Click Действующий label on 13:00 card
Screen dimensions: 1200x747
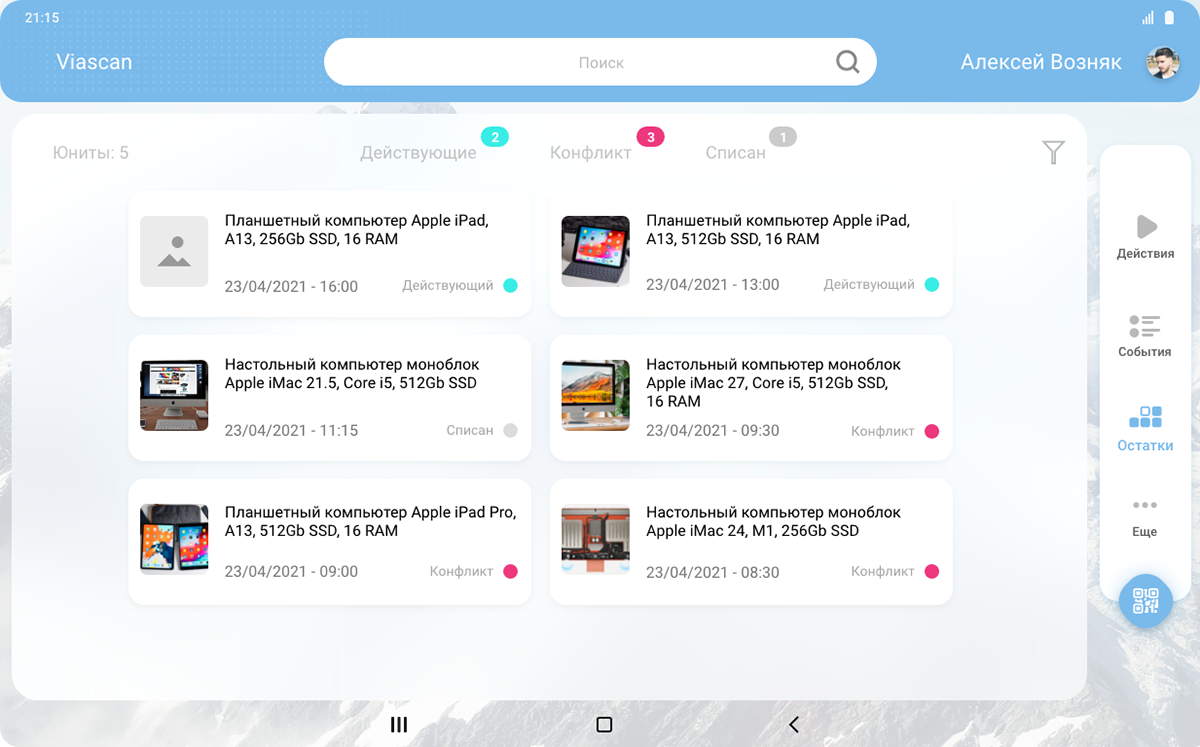pos(869,285)
